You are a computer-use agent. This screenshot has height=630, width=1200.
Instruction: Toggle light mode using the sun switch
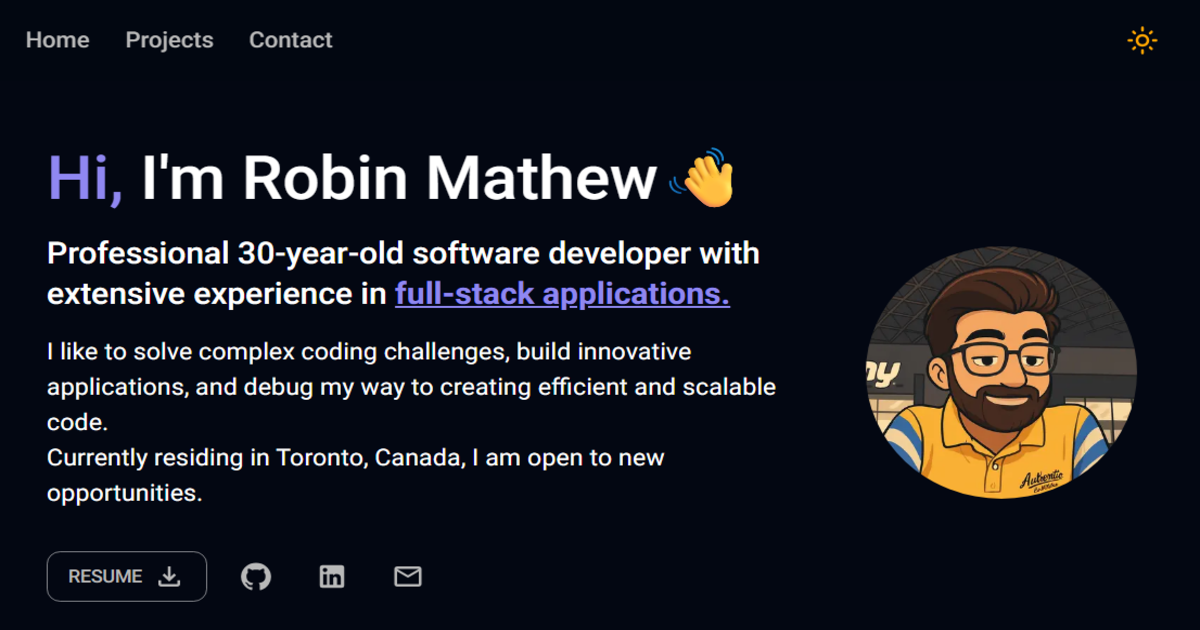[1141, 40]
